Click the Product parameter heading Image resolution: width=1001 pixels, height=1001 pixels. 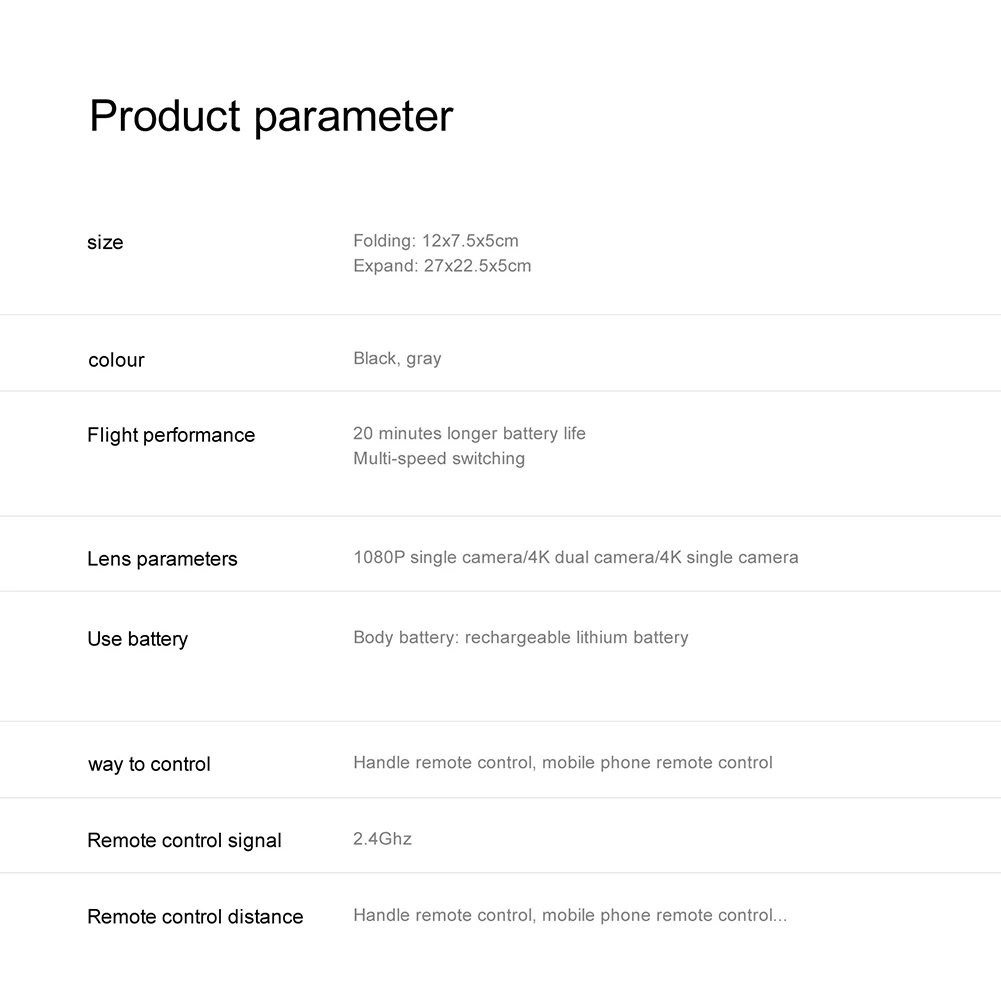[x=271, y=117]
